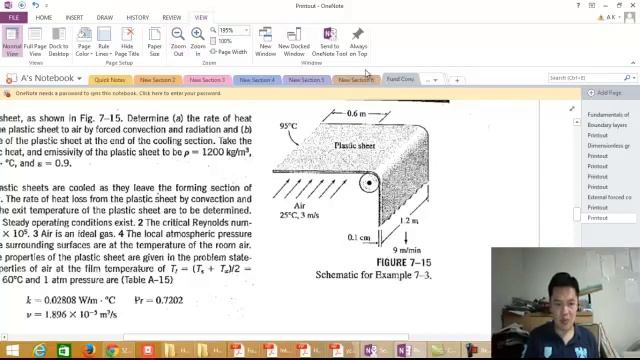Open the New Section 4 tab
Image resolution: width=640 pixels, height=360 pixels.
pos(257,80)
